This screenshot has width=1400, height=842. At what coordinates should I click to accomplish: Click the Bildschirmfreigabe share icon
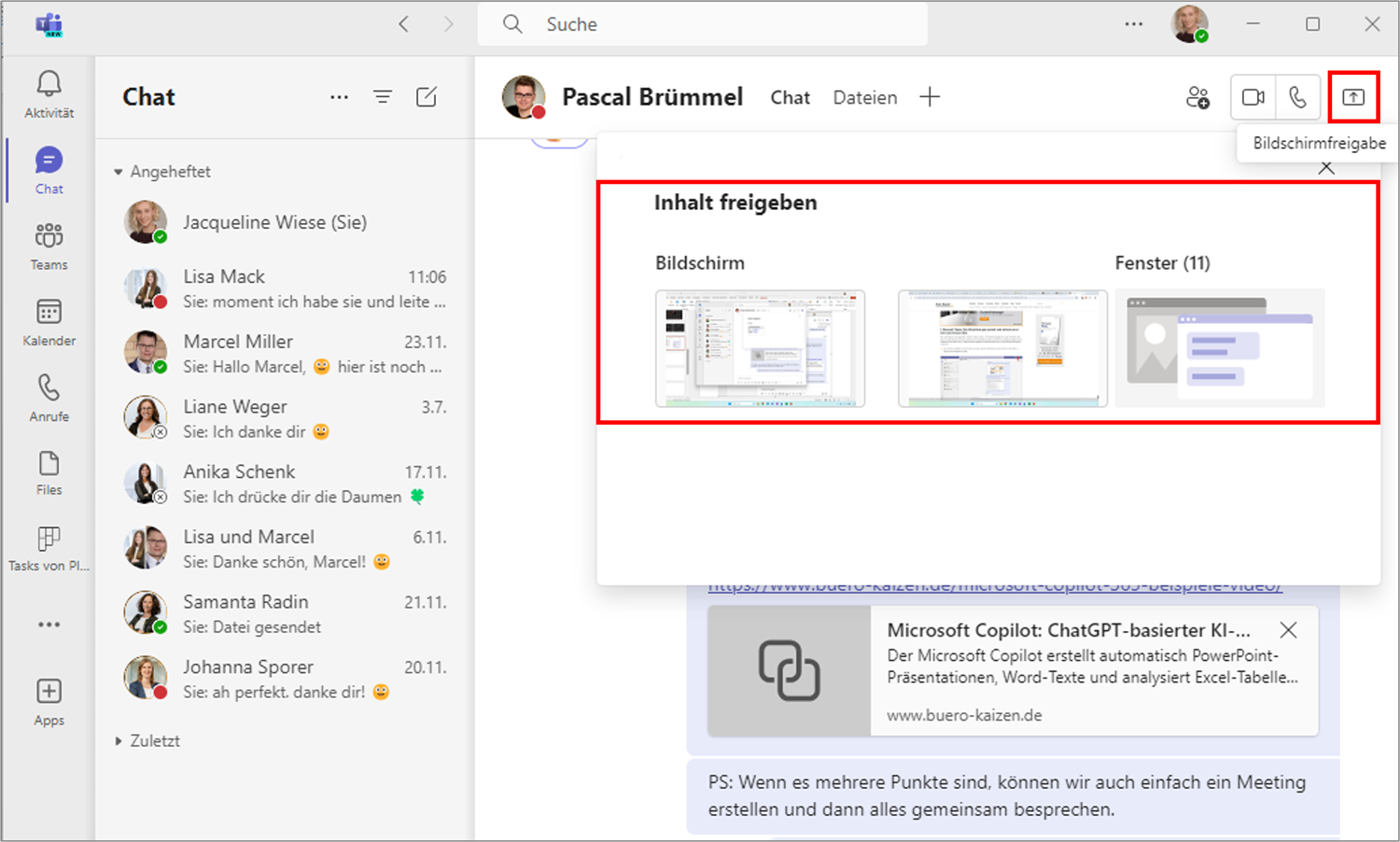1353,97
